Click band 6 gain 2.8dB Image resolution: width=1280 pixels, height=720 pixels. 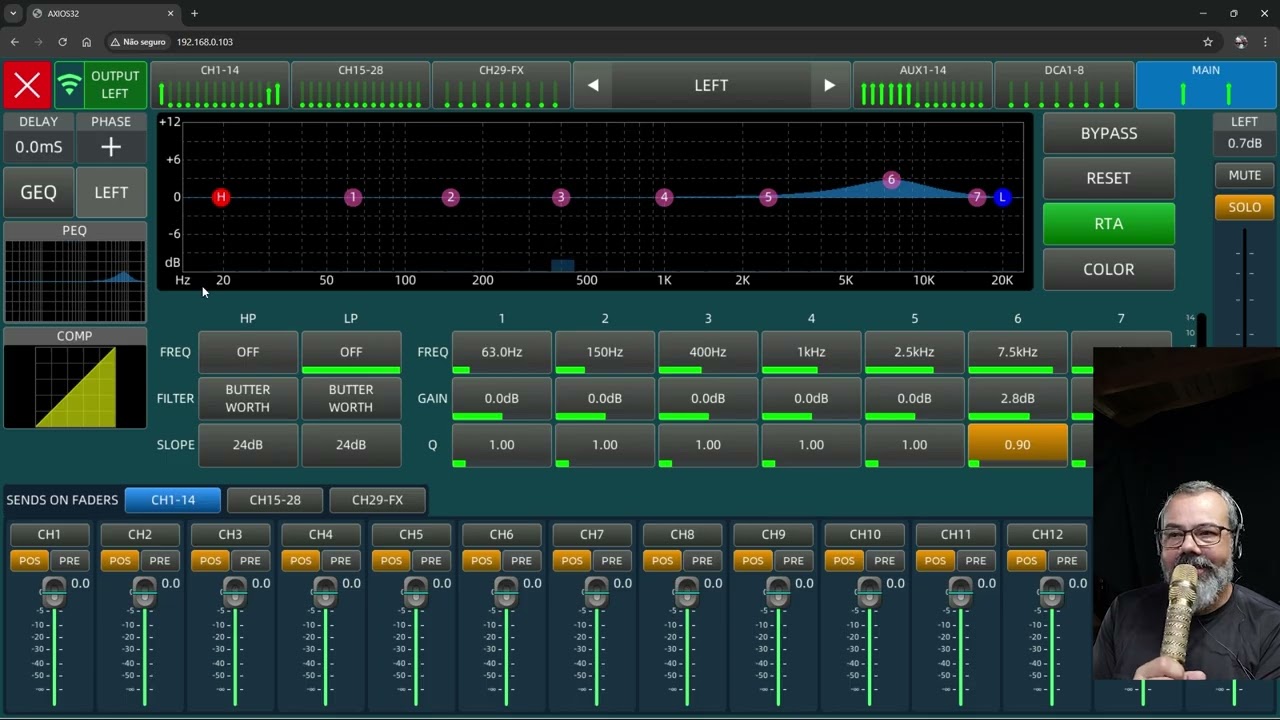point(1017,398)
